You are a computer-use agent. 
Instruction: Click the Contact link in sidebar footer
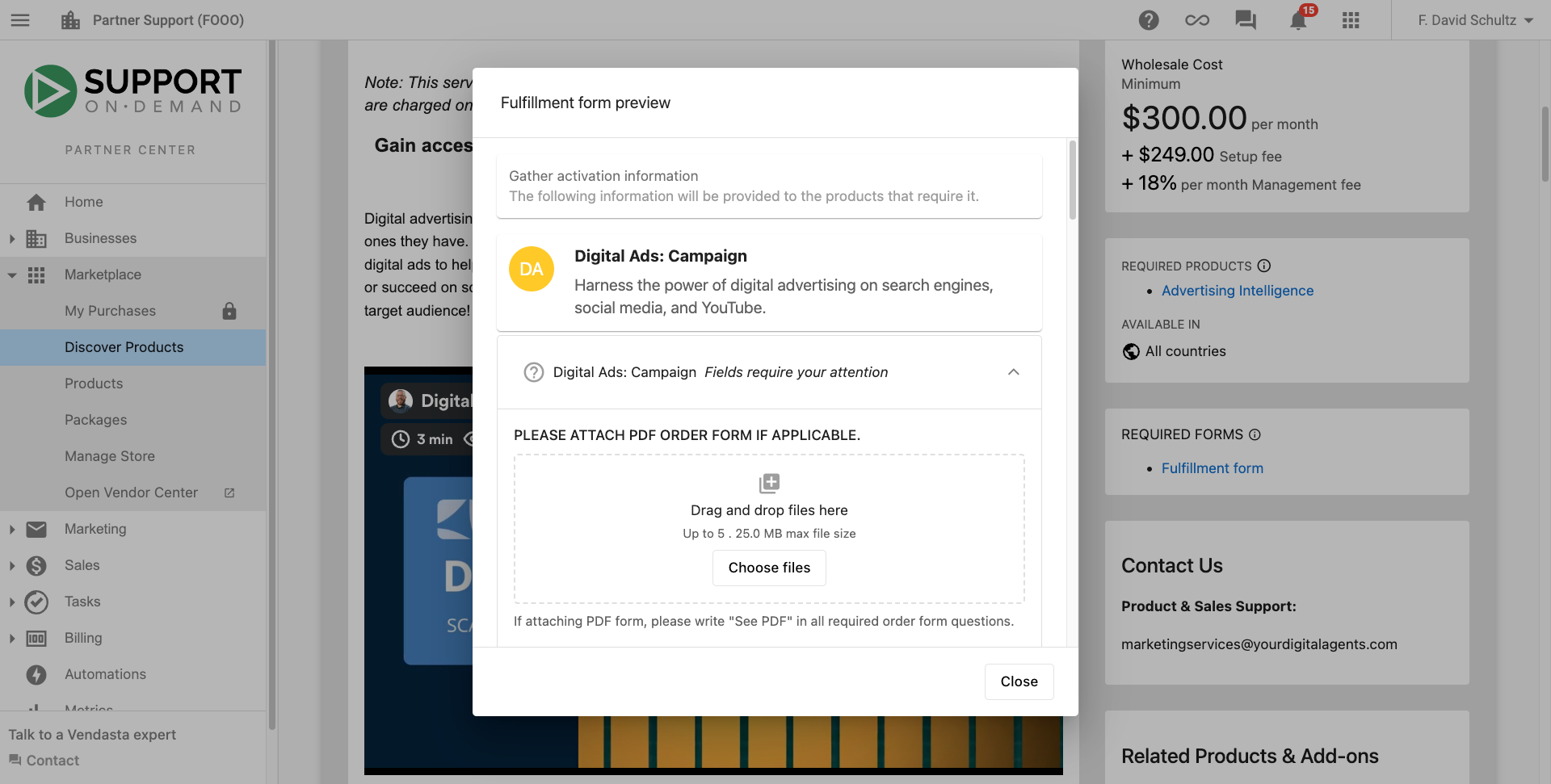click(53, 761)
